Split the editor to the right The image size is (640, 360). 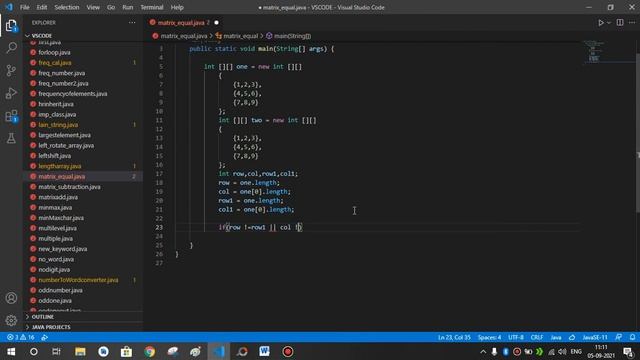point(620,23)
